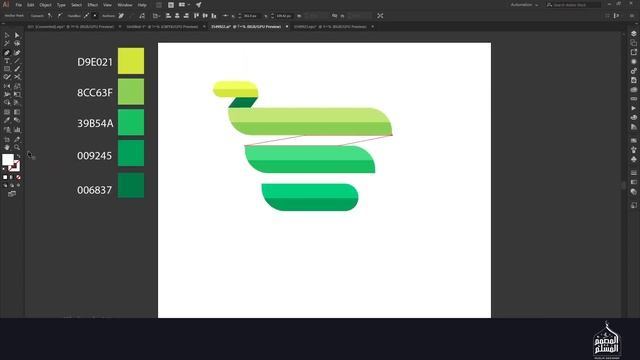Open the Arrange Documents dropdown
The width and height of the screenshot is (640, 360).
click(x=183, y=5)
